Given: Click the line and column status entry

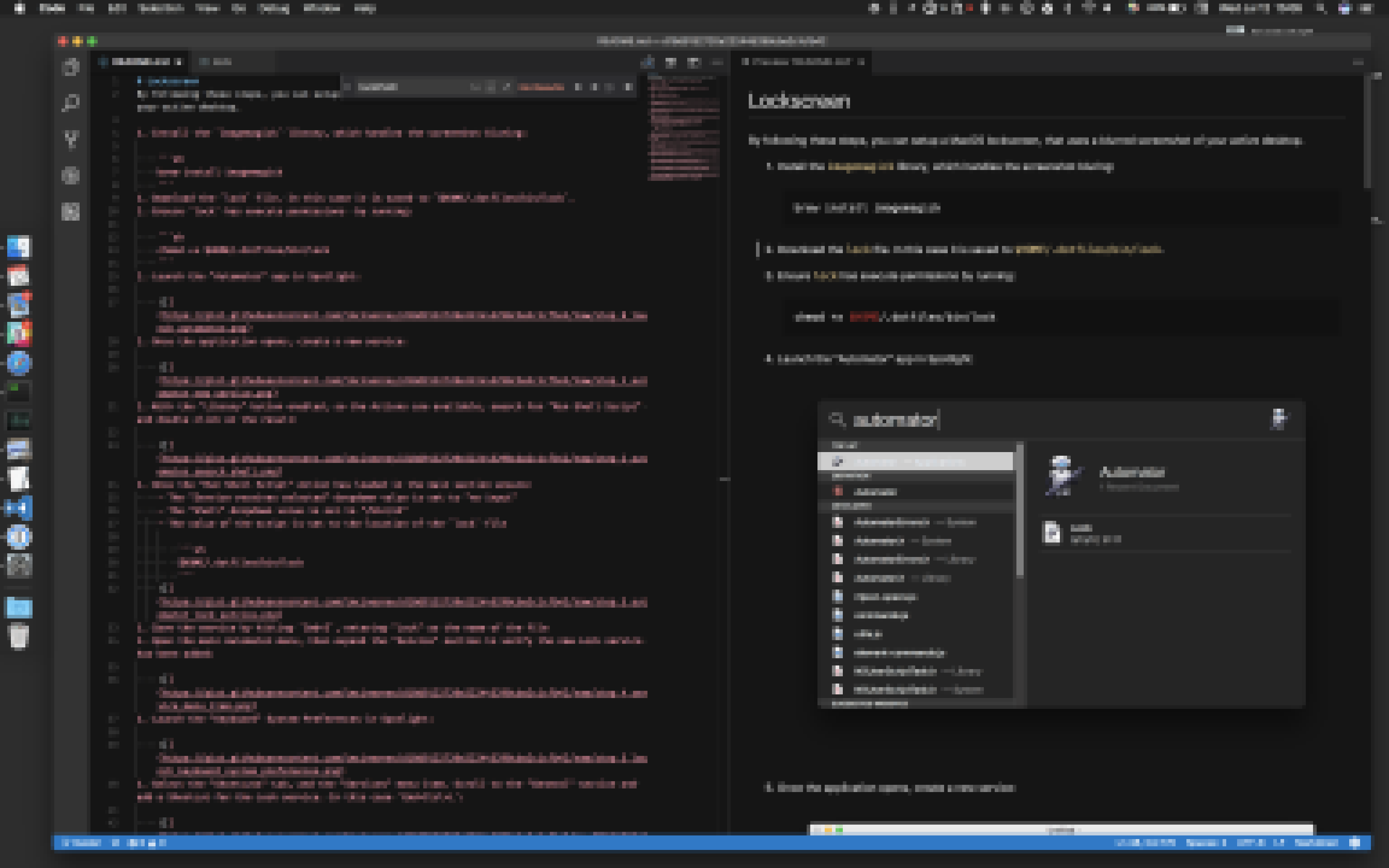Looking at the screenshot, I should click(x=1144, y=843).
